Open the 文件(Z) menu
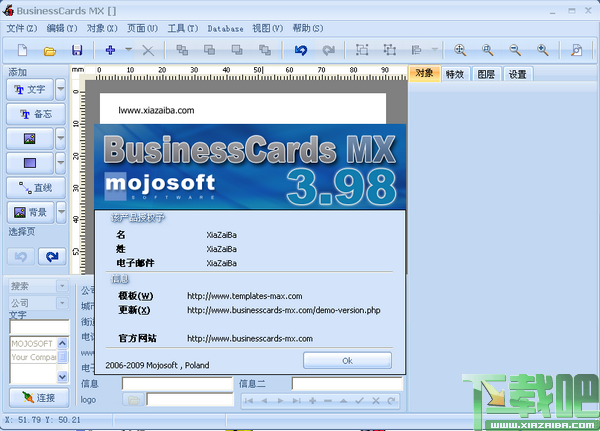 point(21,28)
